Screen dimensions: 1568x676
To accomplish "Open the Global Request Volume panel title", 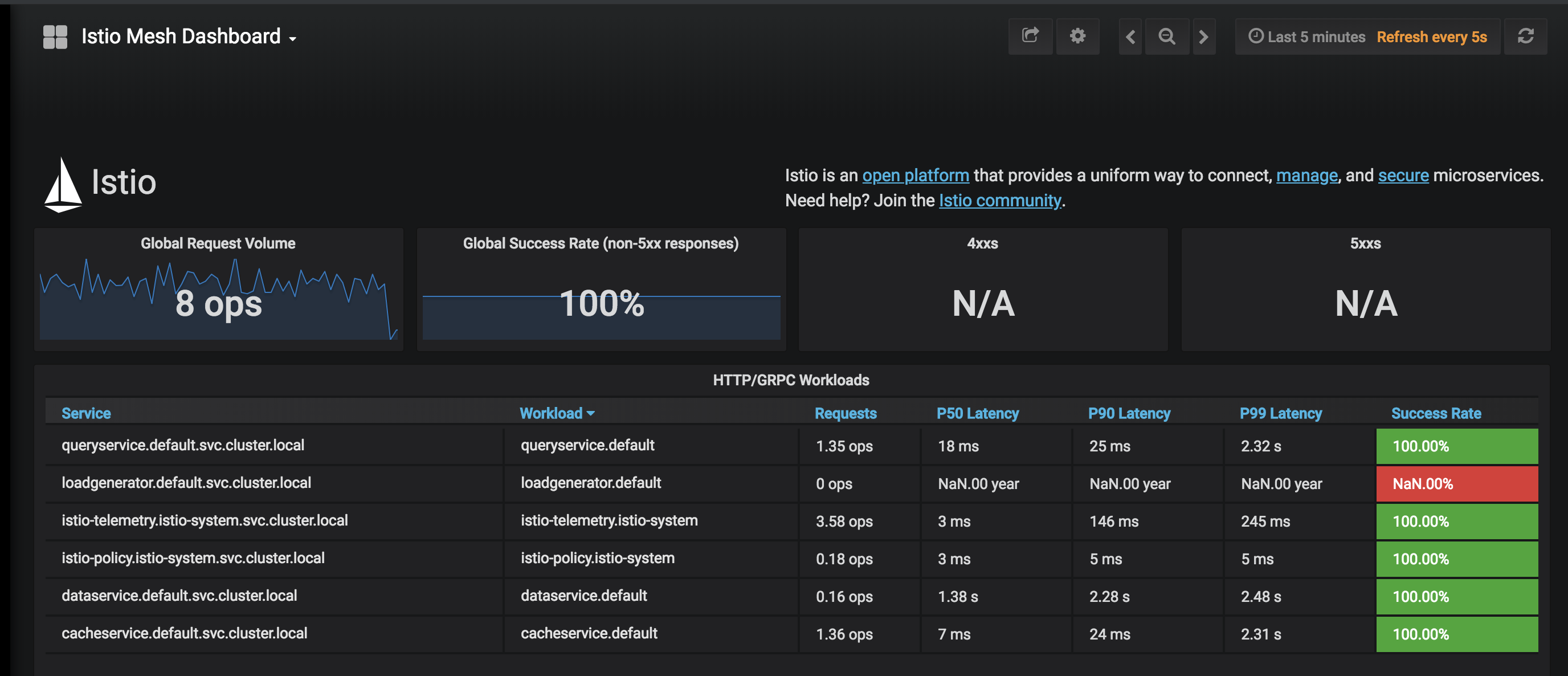I will point(218,243).
